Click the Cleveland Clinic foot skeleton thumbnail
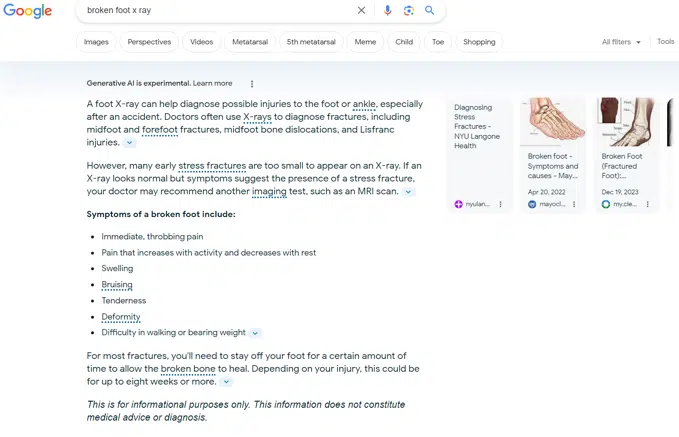679x437 pixels. 627,122
